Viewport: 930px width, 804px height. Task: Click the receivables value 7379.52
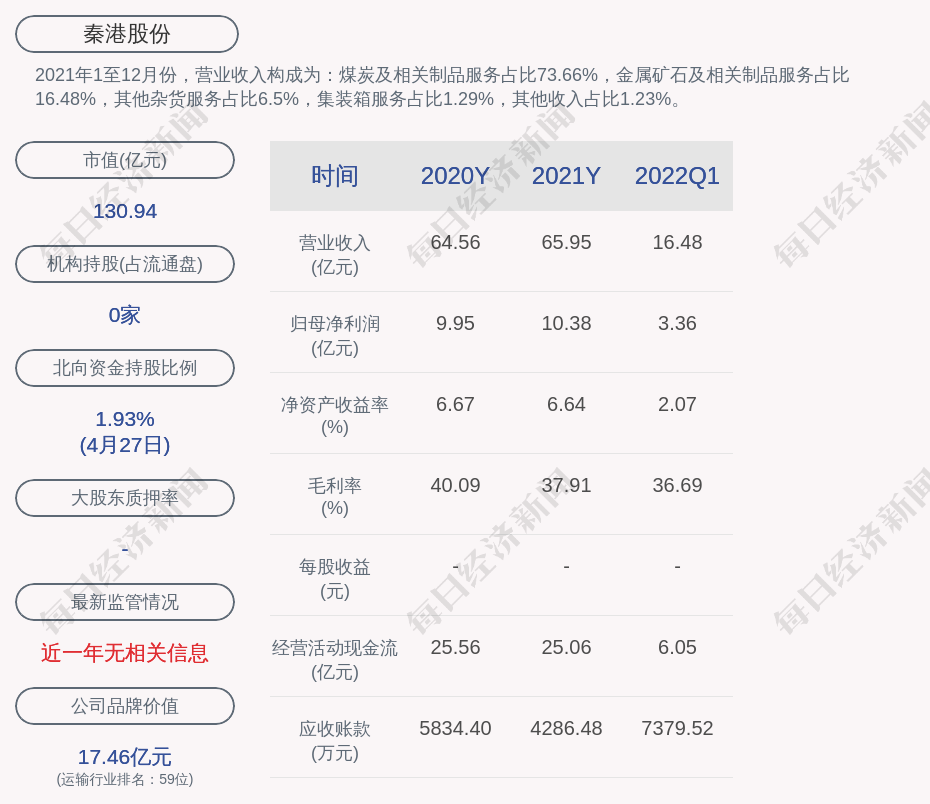[x=677, y=729]
